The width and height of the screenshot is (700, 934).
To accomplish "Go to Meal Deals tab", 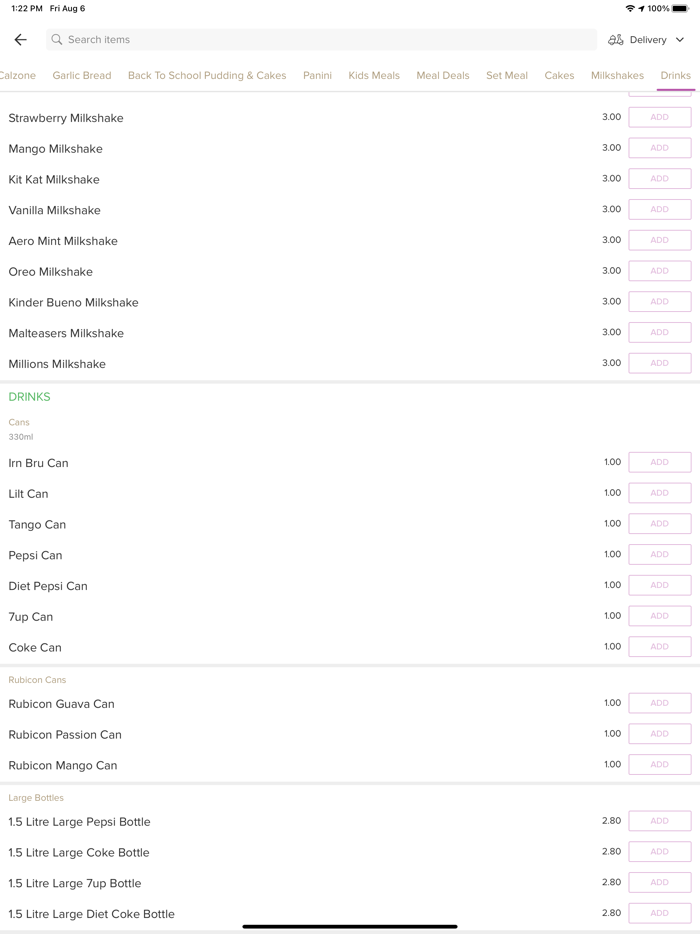I will click(x=443, y=75).
